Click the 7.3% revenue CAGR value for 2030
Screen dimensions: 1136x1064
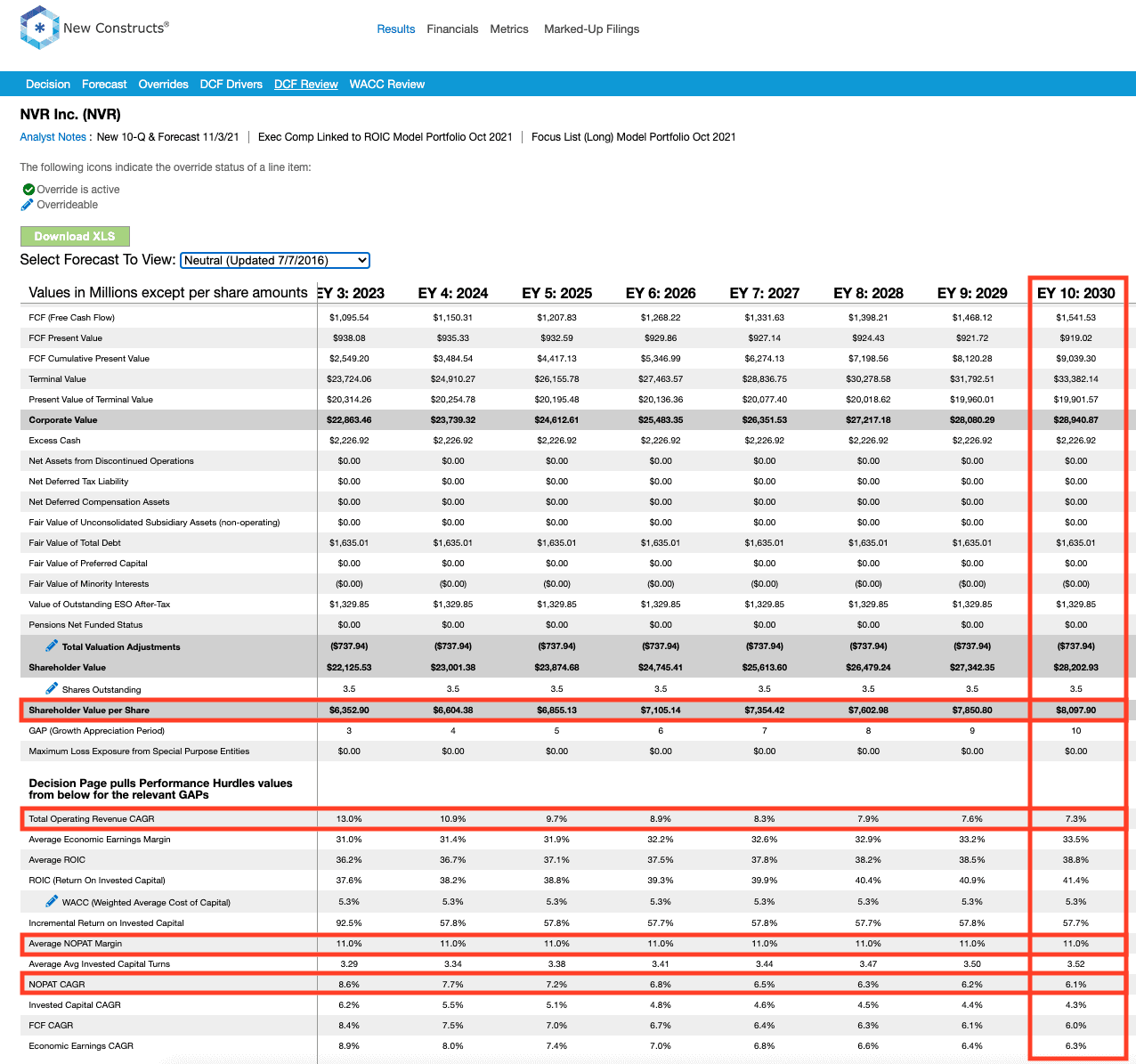coord(1076,819)
